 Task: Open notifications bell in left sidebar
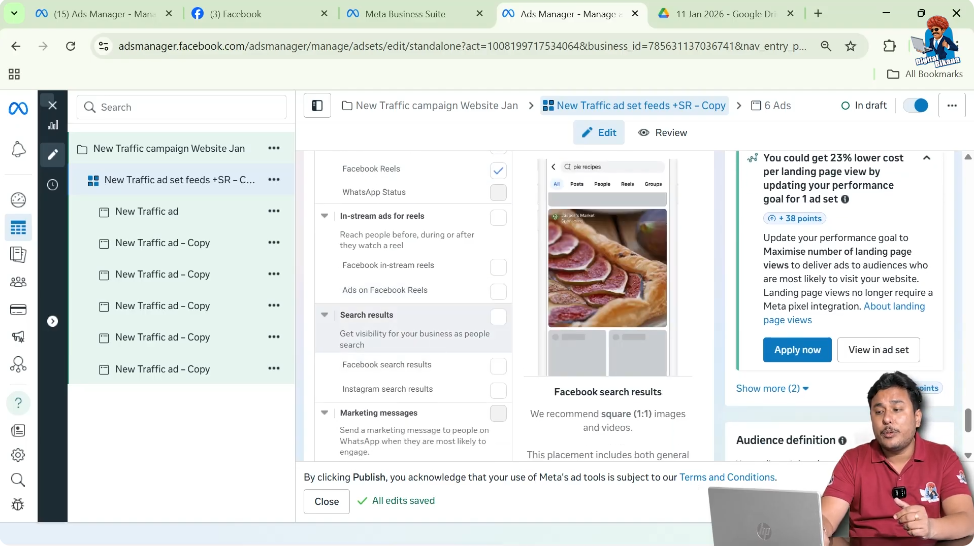pos(18,149)
